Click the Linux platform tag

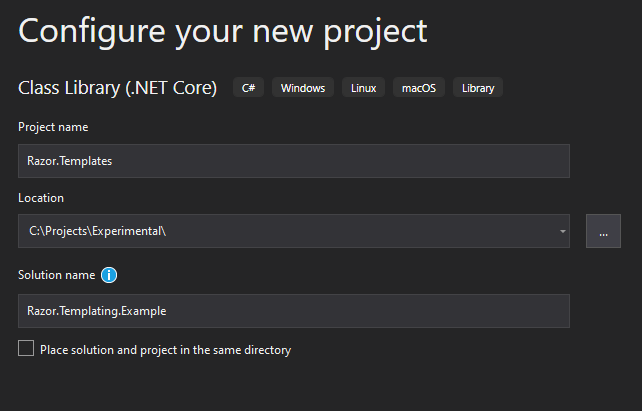point(363,88)
